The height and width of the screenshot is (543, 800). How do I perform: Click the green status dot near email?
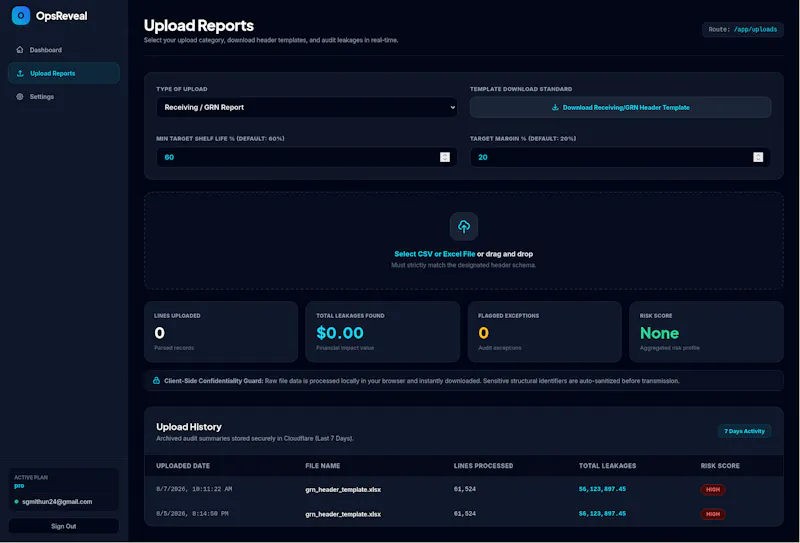point(17,502)
